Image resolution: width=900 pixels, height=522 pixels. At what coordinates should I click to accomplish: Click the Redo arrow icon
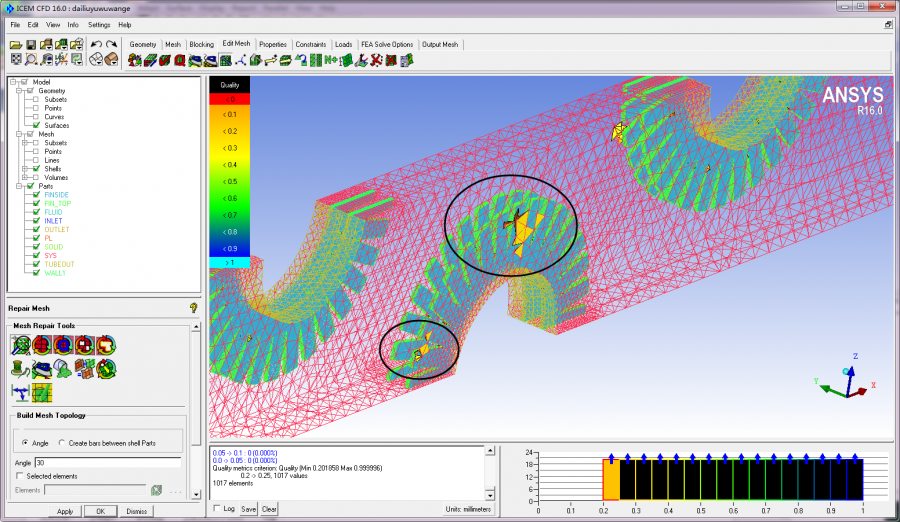tap(111, 44)
